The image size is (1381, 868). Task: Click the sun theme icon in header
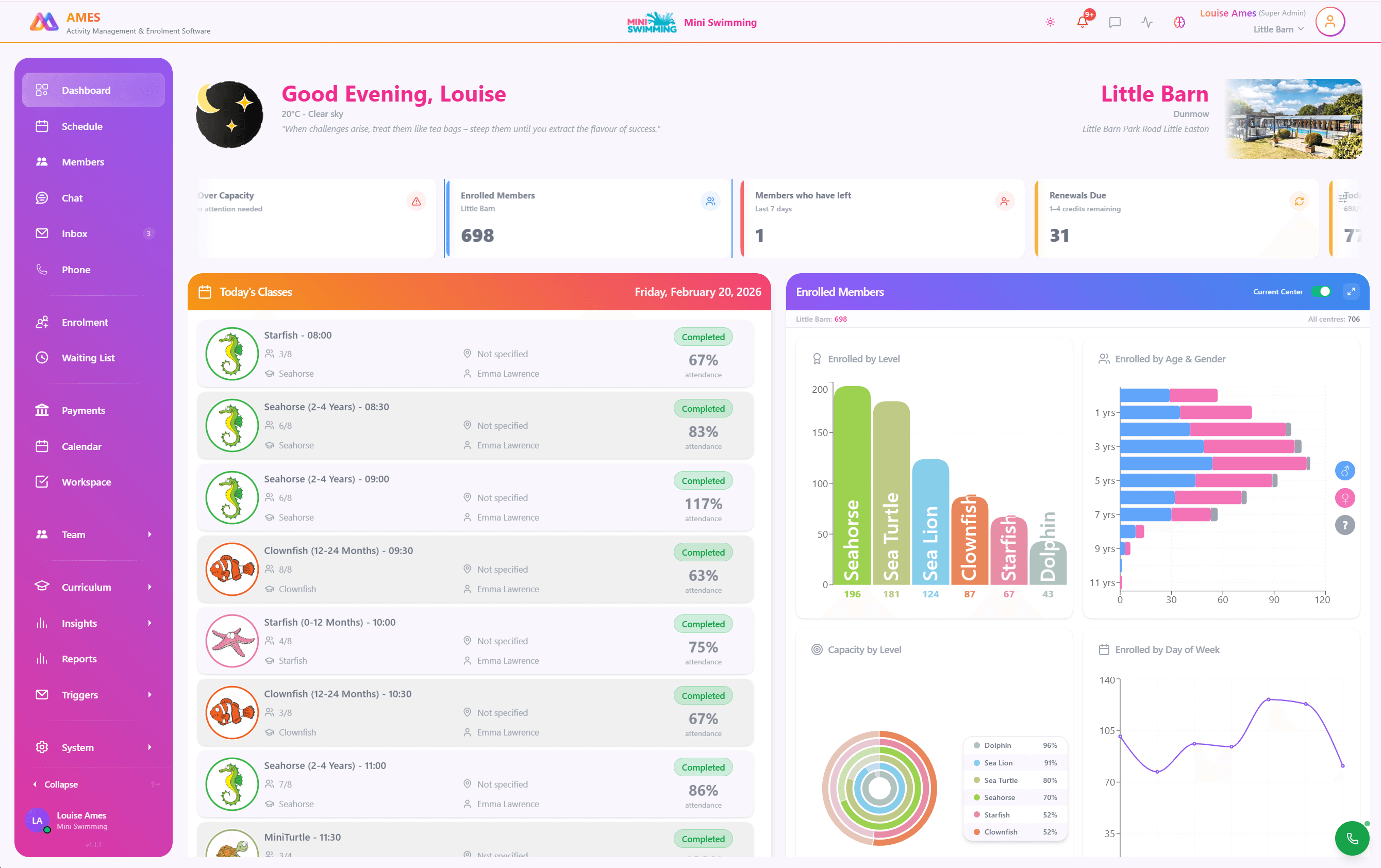(x=1050, y=22)
